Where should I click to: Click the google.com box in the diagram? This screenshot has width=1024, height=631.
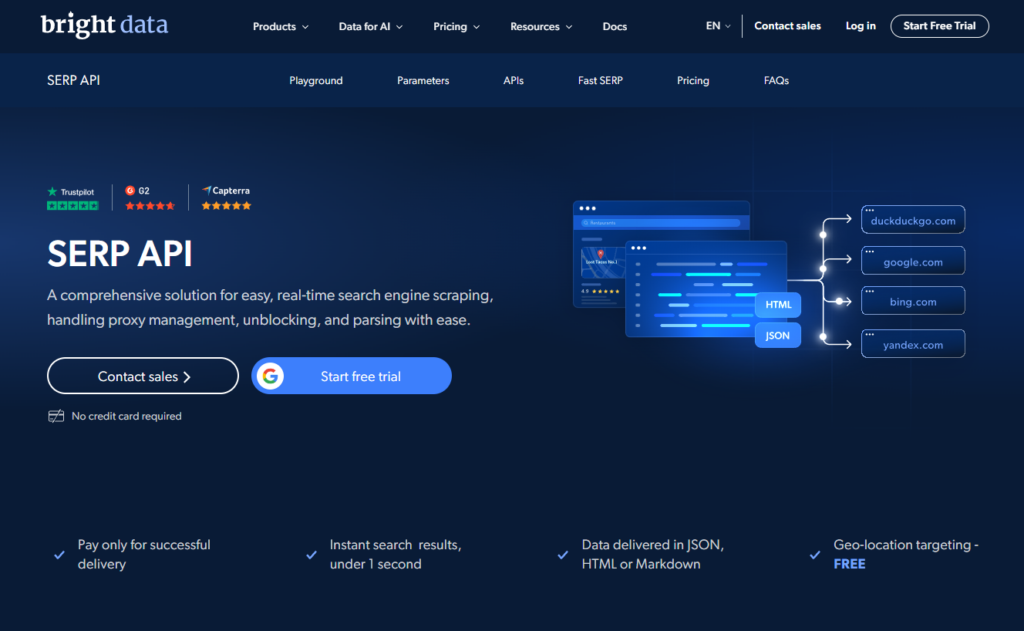913,261
